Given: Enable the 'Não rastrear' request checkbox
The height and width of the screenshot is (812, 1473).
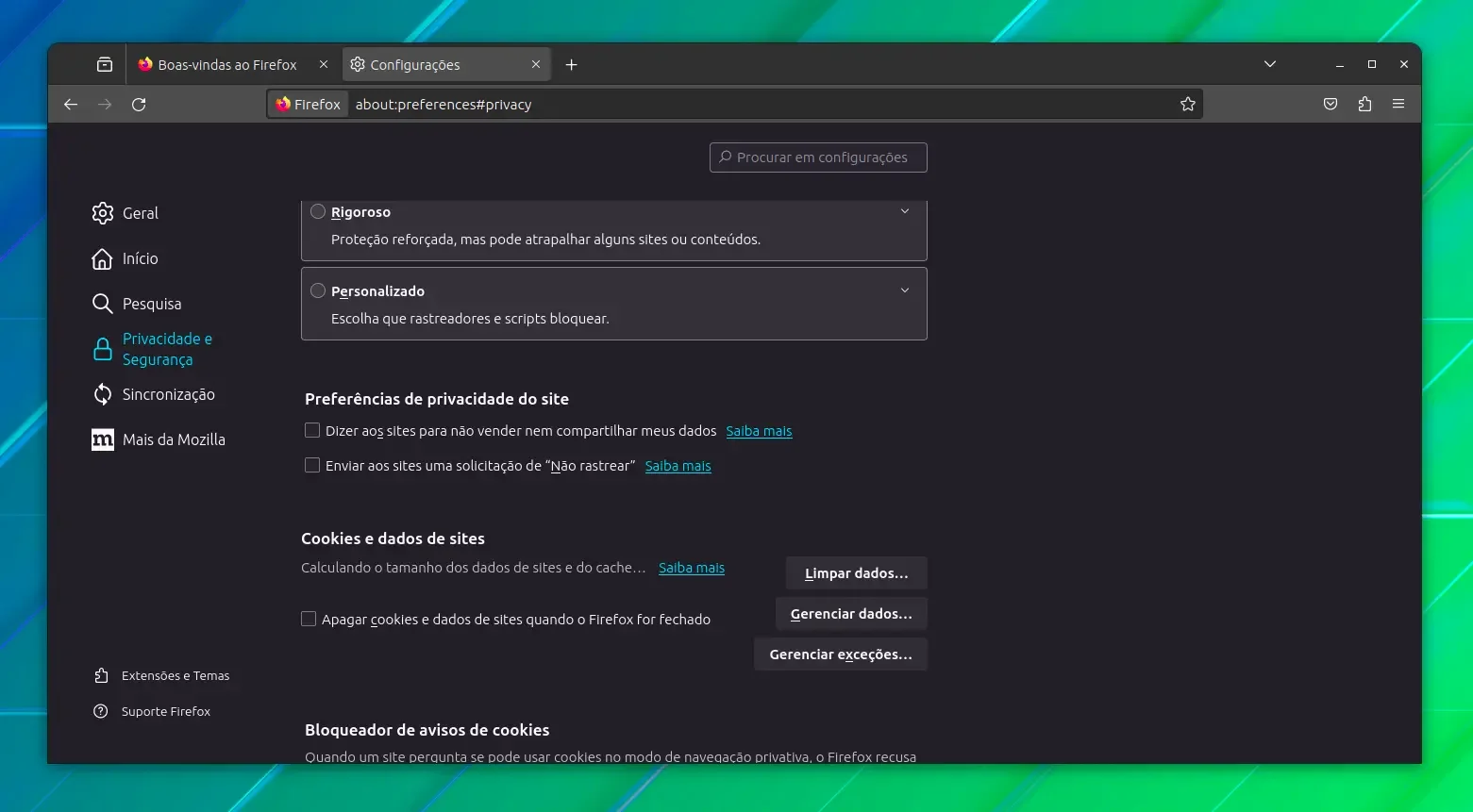Looking at the screenshot, I should [312, 465].
